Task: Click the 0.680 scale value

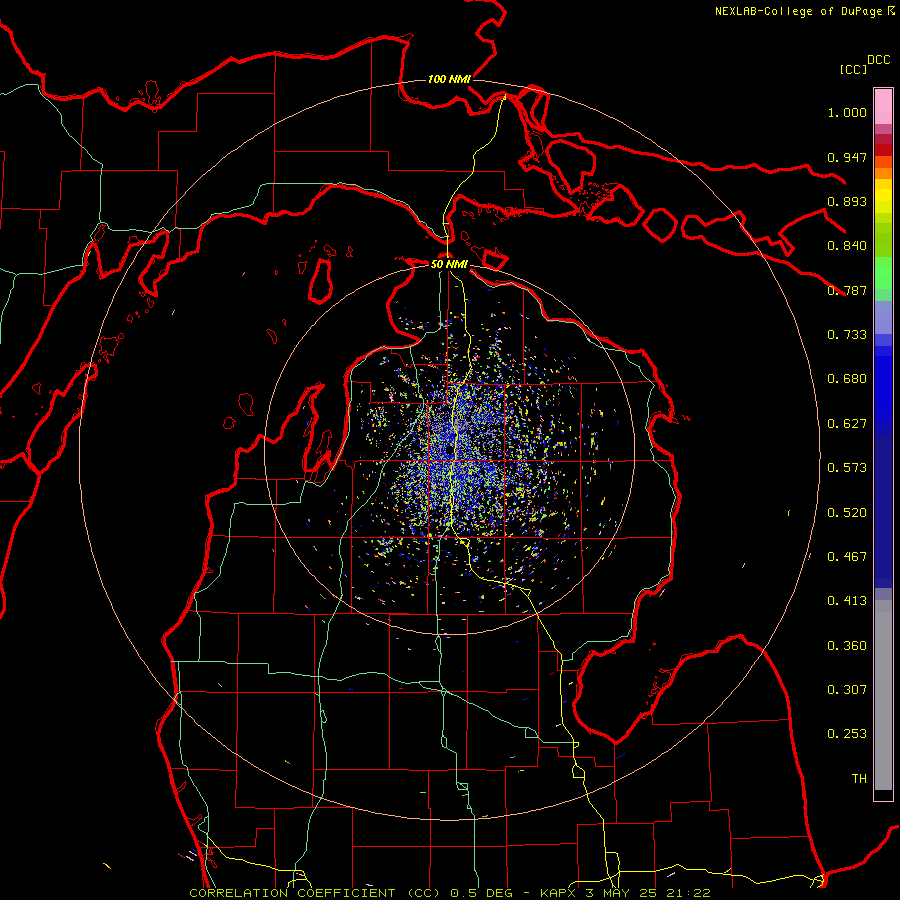Action: [847, 379]
